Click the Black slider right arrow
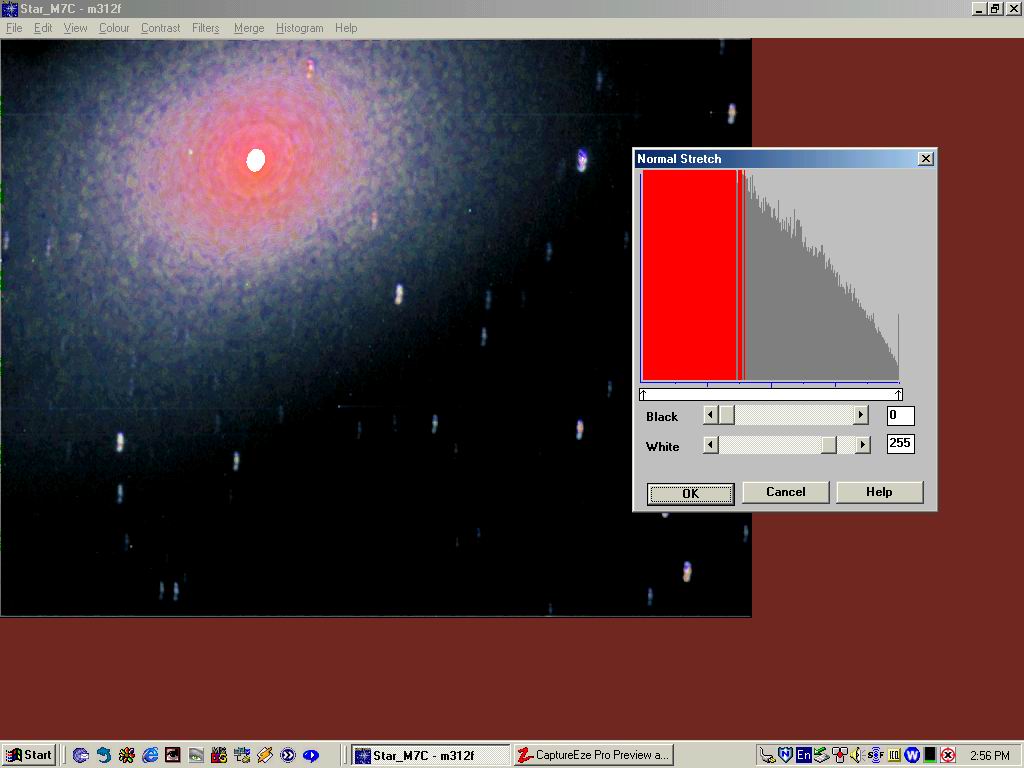This screenshot has width=1024, height=768. (861, 415)
